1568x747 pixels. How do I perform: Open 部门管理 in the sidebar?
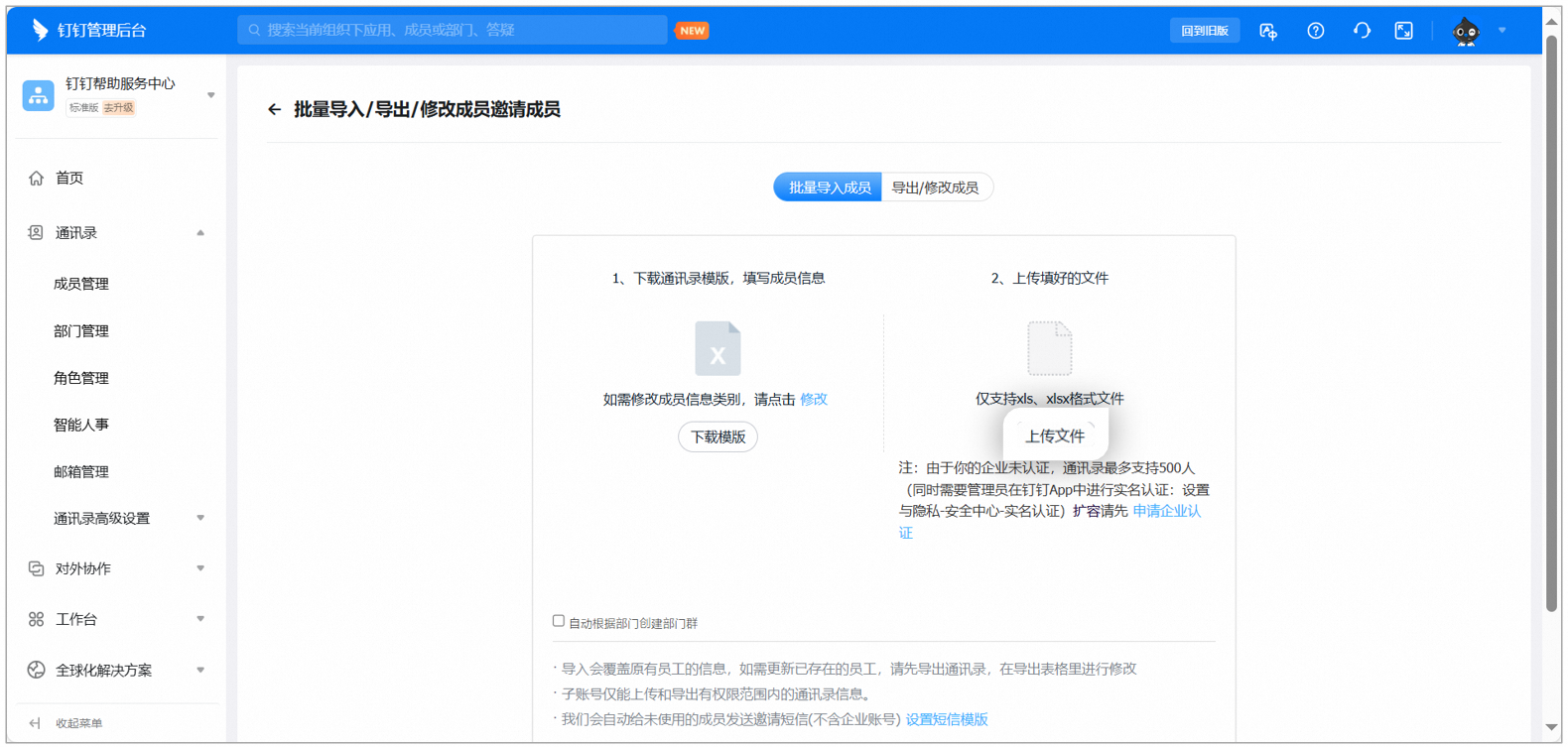point(81,331)
